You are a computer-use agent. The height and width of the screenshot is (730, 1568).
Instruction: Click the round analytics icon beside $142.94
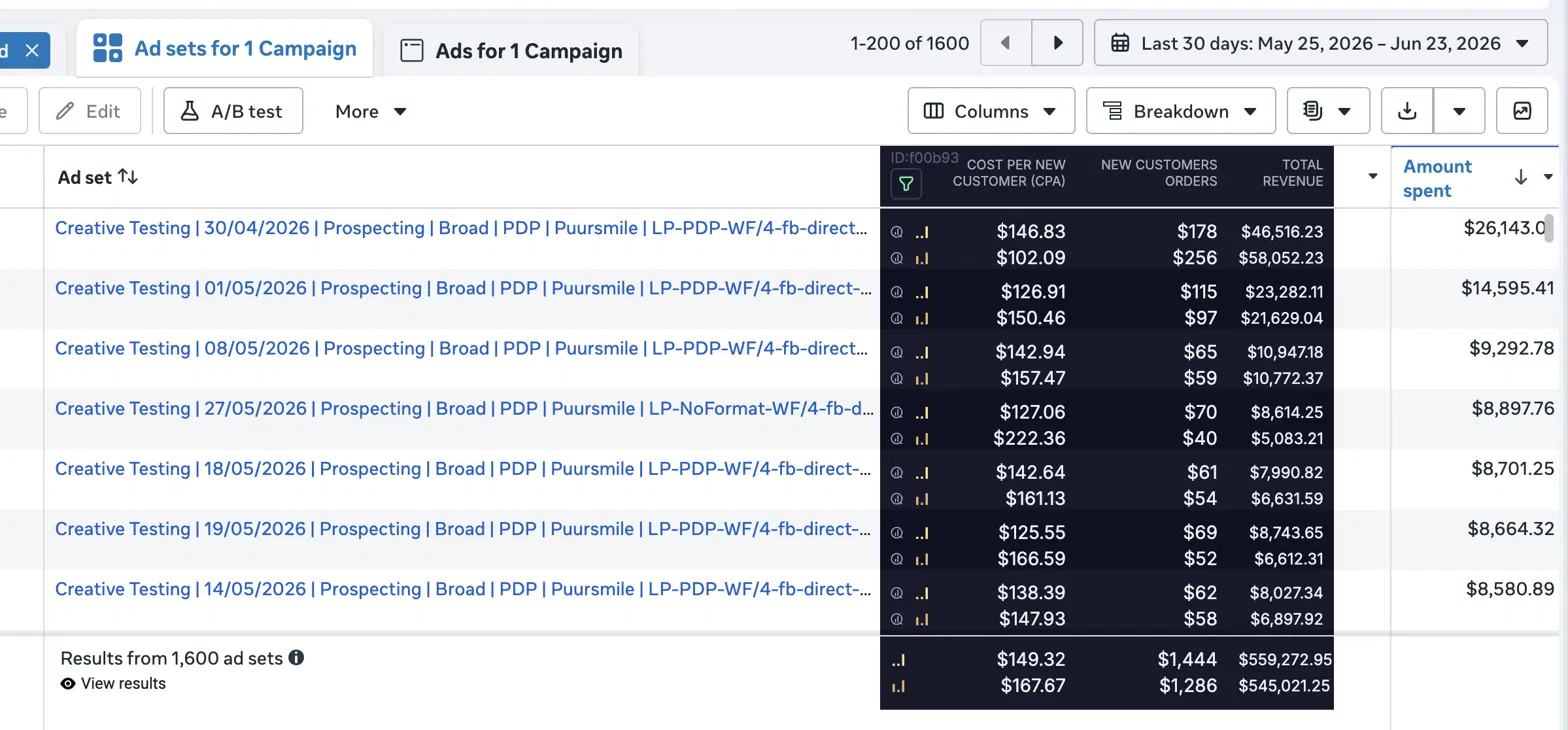pos(897,352)
